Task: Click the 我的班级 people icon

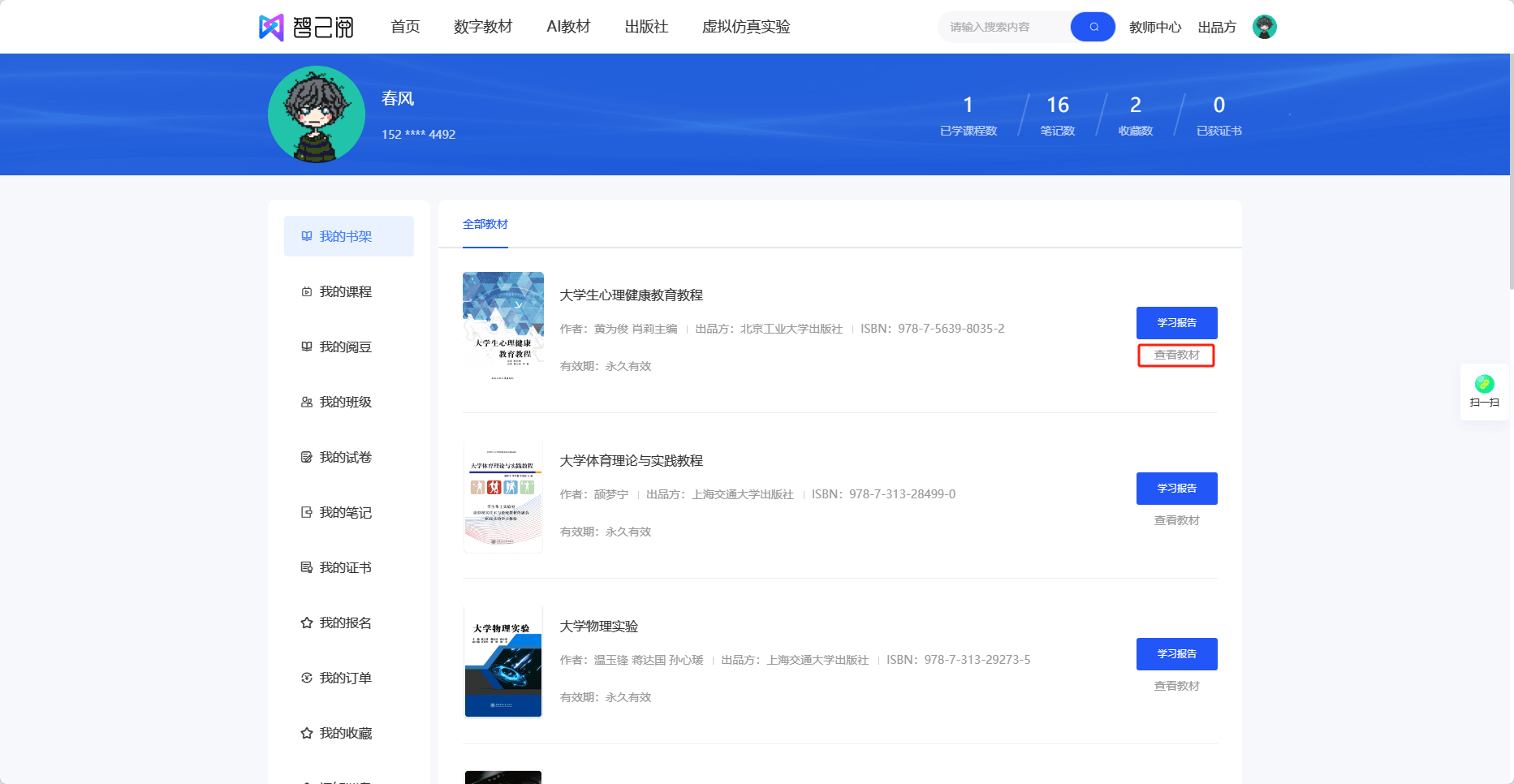Action: [x=307, y=402]
